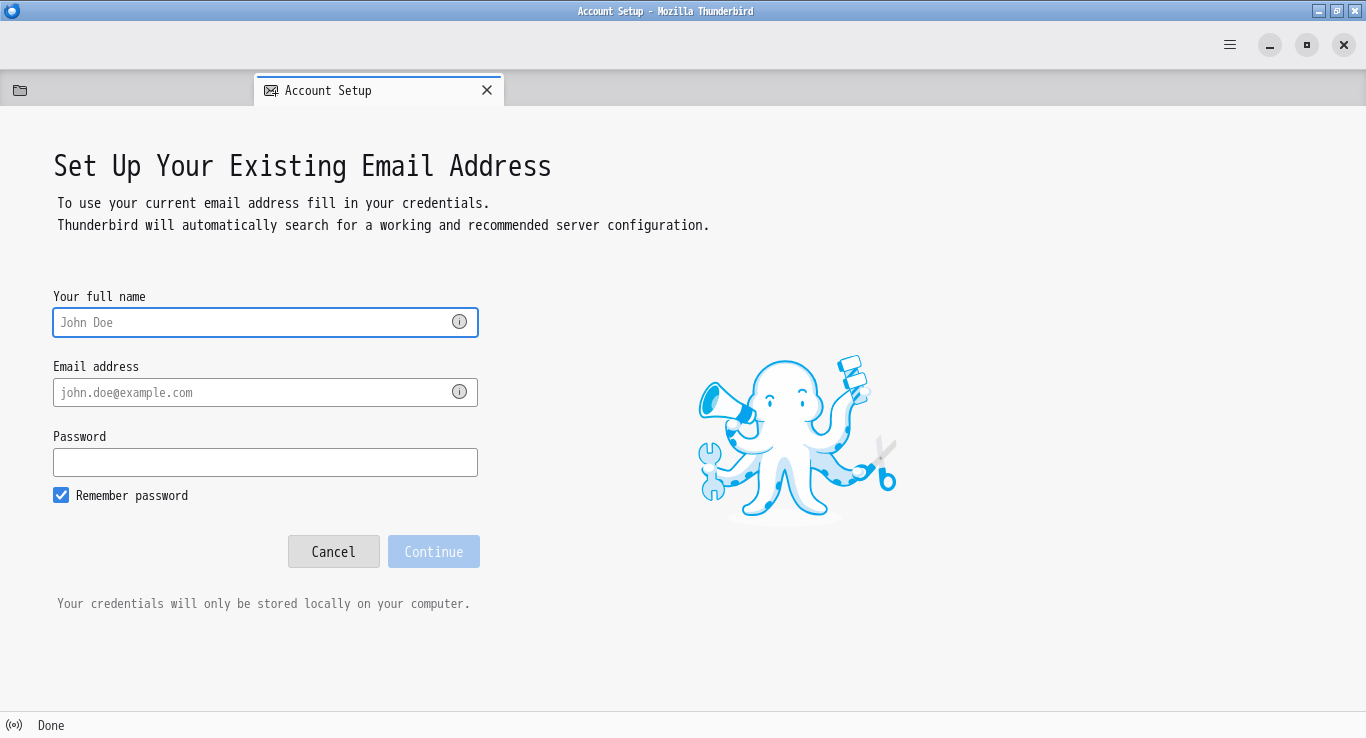Uncheck the Remember password checkbox
The image size is (1366, 738).
click(61, 495)
